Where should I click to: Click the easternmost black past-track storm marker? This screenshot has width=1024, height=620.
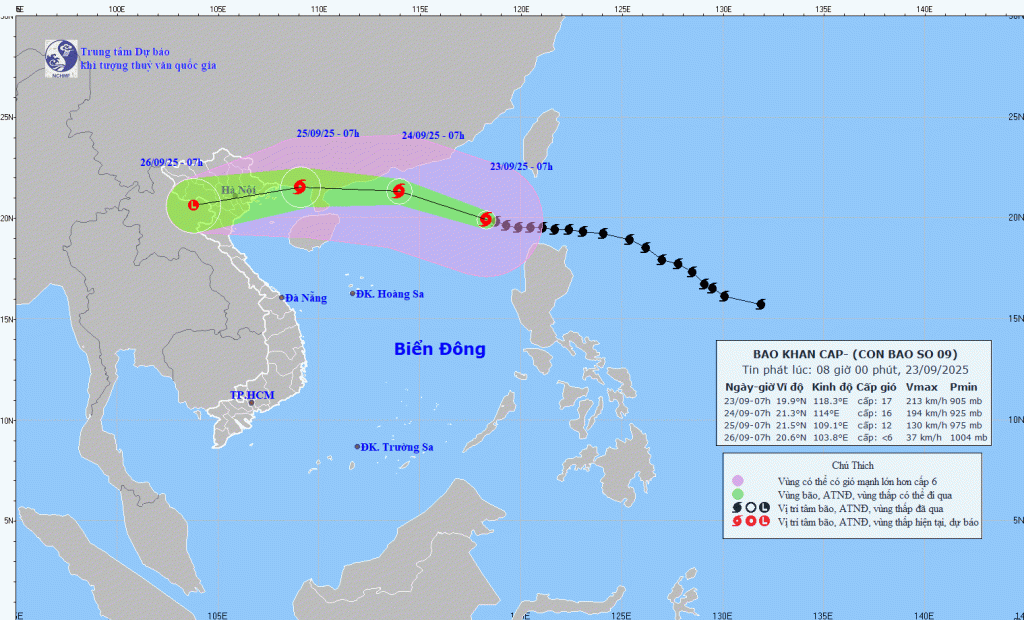coord(760,304)
